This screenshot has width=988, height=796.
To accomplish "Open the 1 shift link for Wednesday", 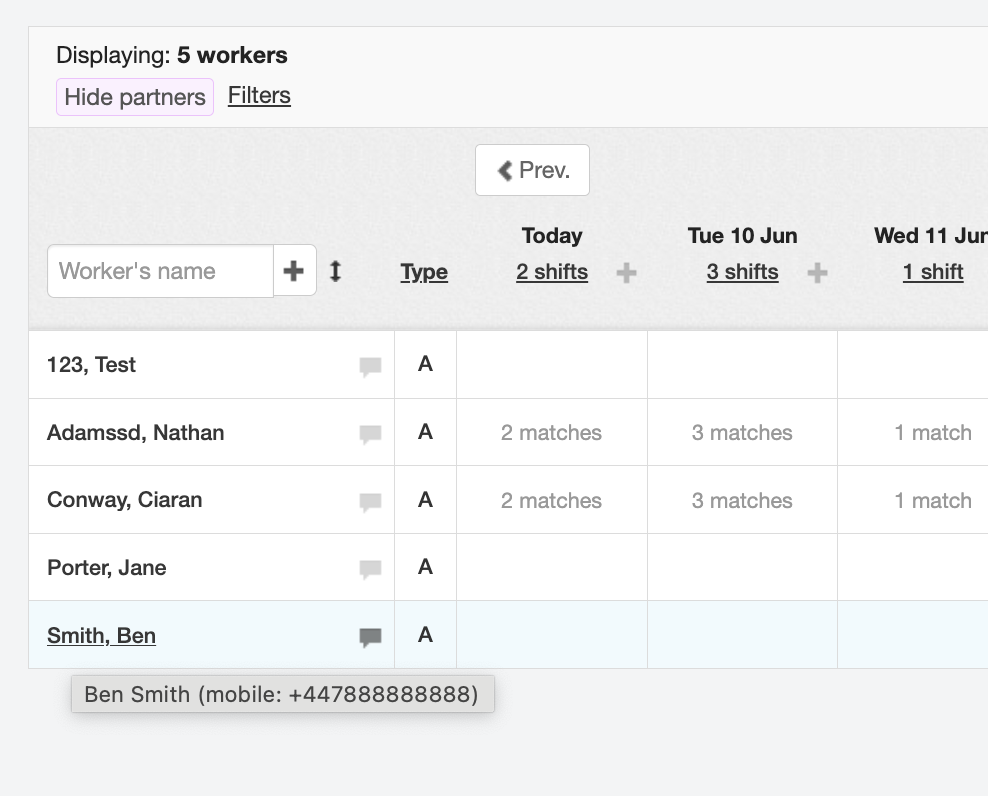I will tap(933, 272).
